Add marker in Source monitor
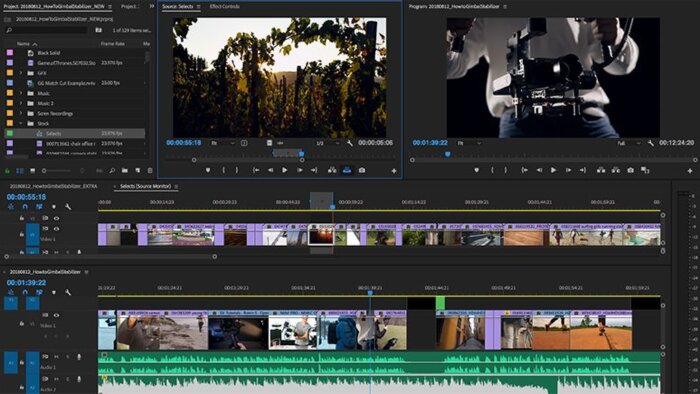 point(208,170)
